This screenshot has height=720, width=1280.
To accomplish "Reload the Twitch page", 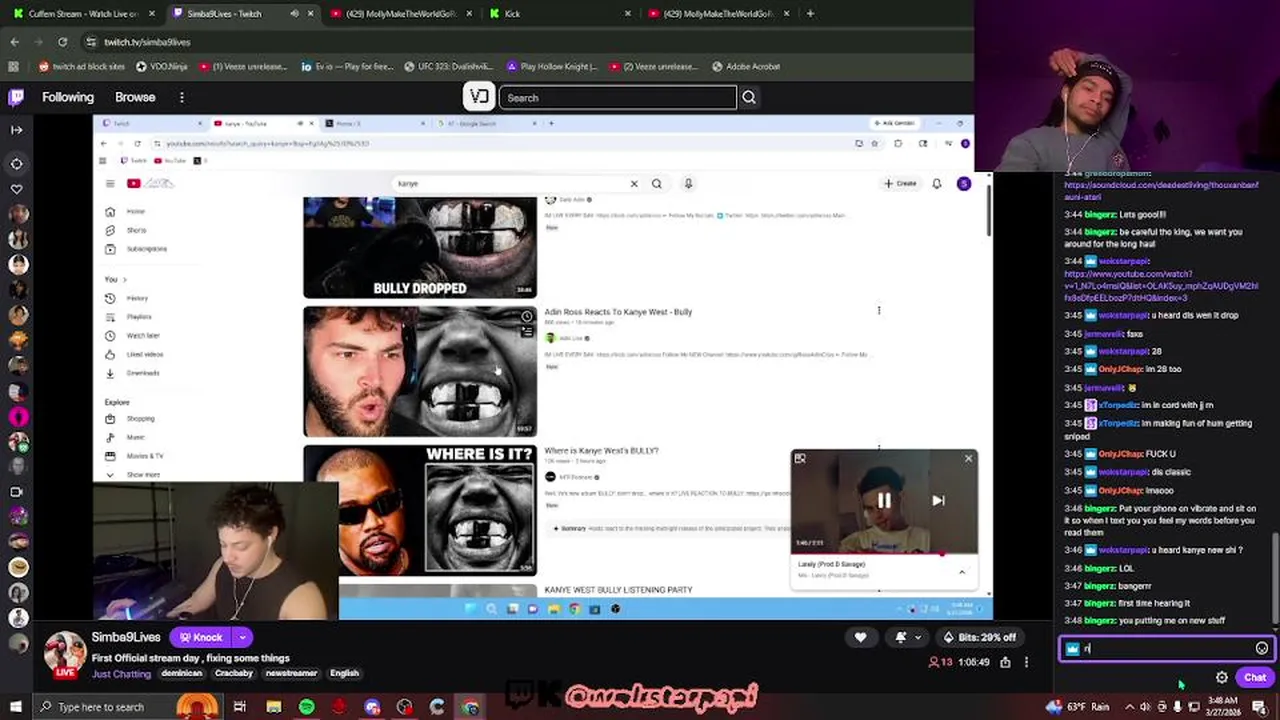I will click(62, 41).
